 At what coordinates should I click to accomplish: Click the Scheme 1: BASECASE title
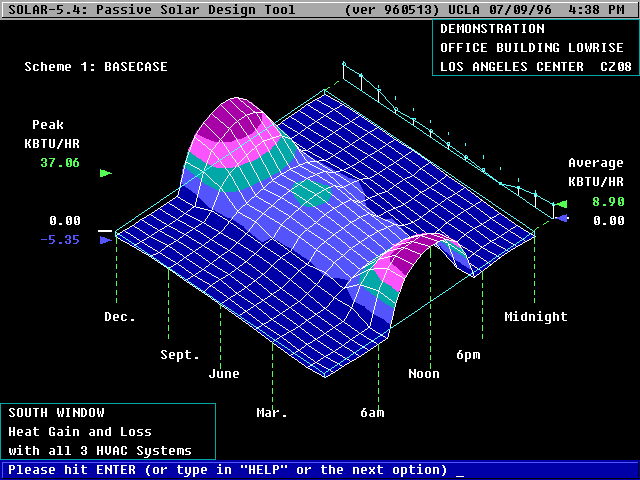coord(96,67)
